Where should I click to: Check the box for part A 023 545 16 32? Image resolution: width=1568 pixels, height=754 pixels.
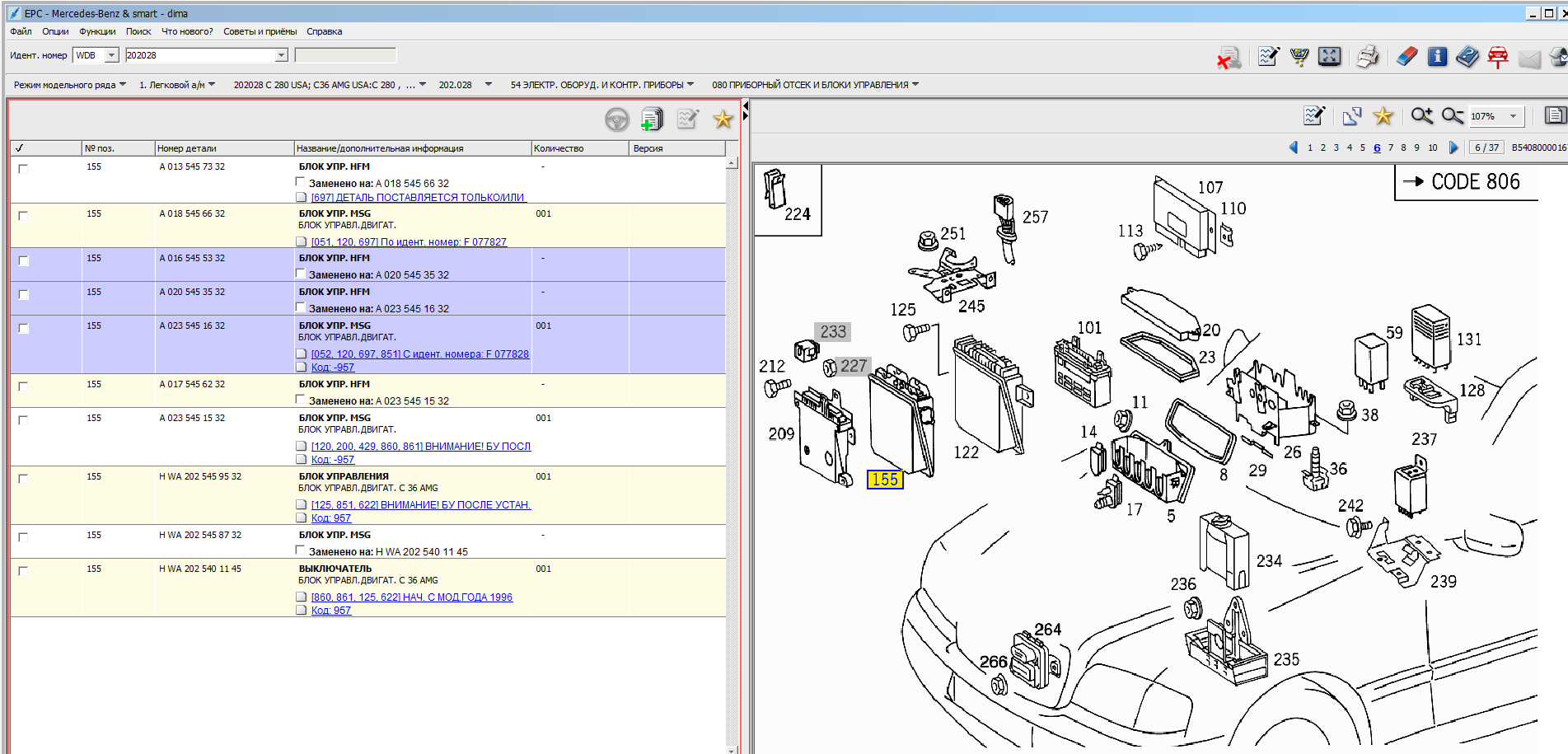(23, 328)
